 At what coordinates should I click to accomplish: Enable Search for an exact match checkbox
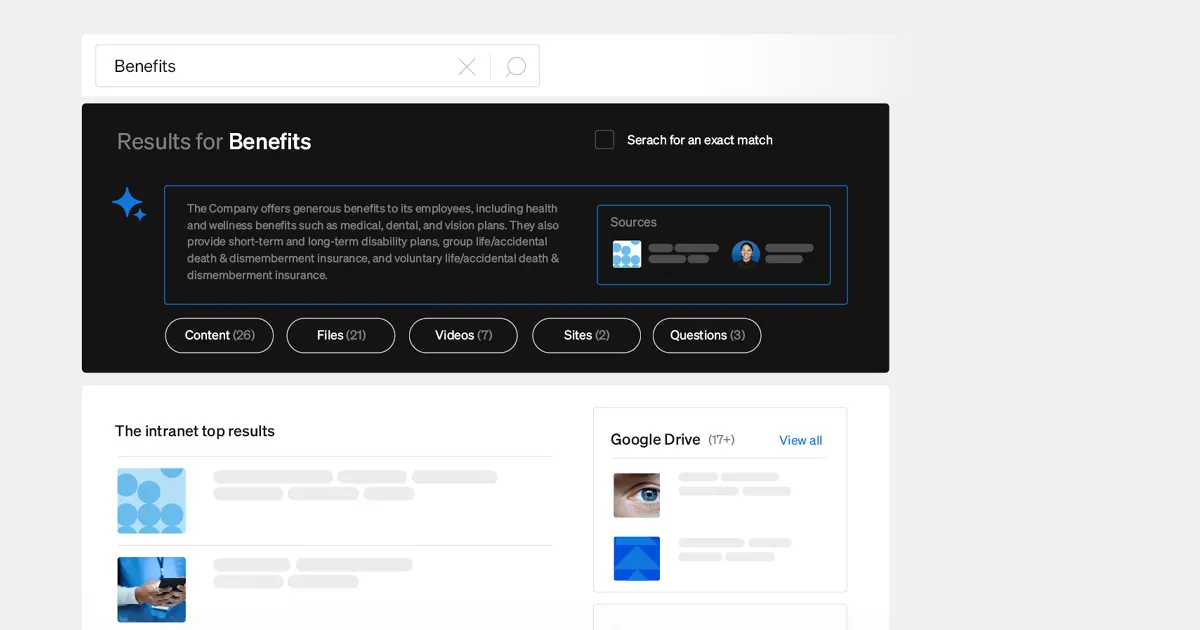tap(604, 140)
